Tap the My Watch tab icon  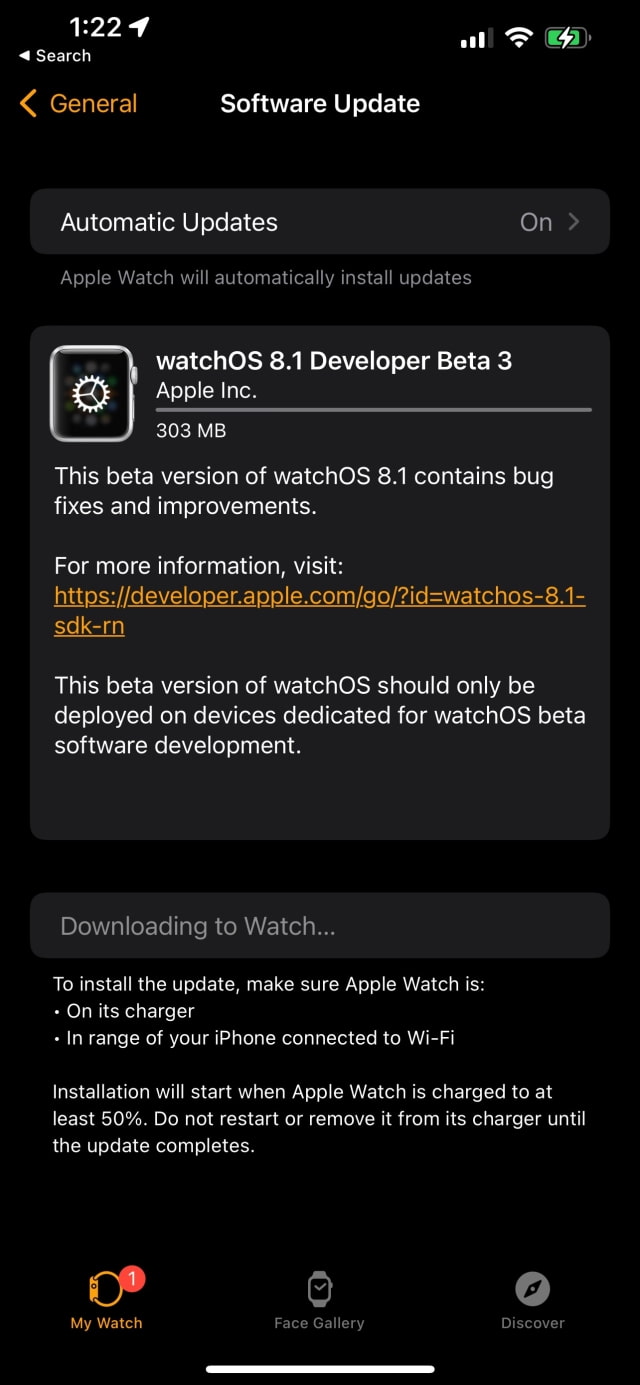[x=105, y=1290]
